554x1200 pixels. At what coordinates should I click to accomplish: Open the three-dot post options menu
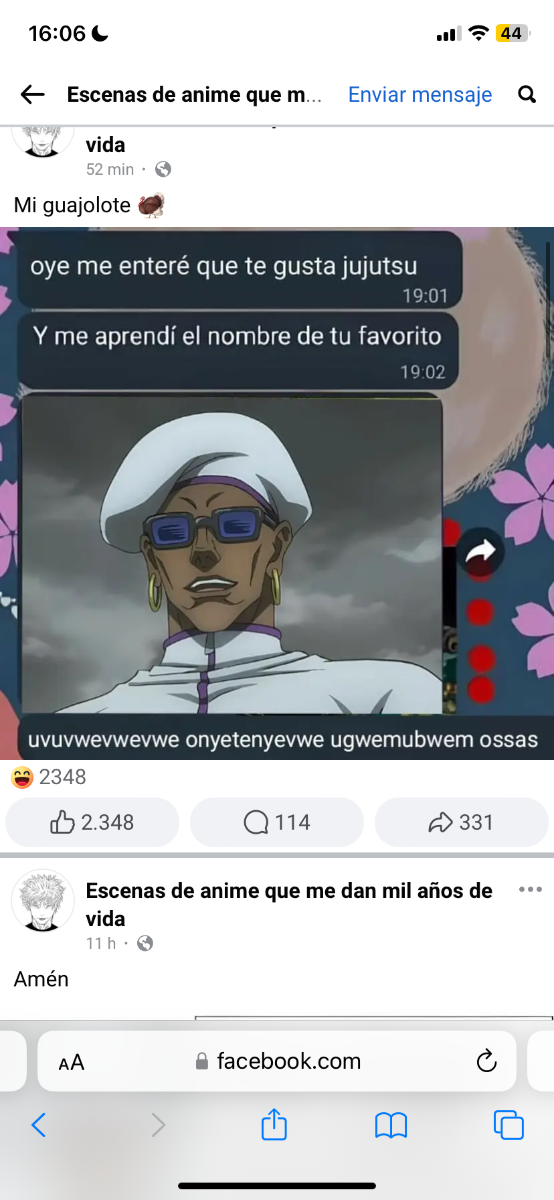tap(530, 889)
